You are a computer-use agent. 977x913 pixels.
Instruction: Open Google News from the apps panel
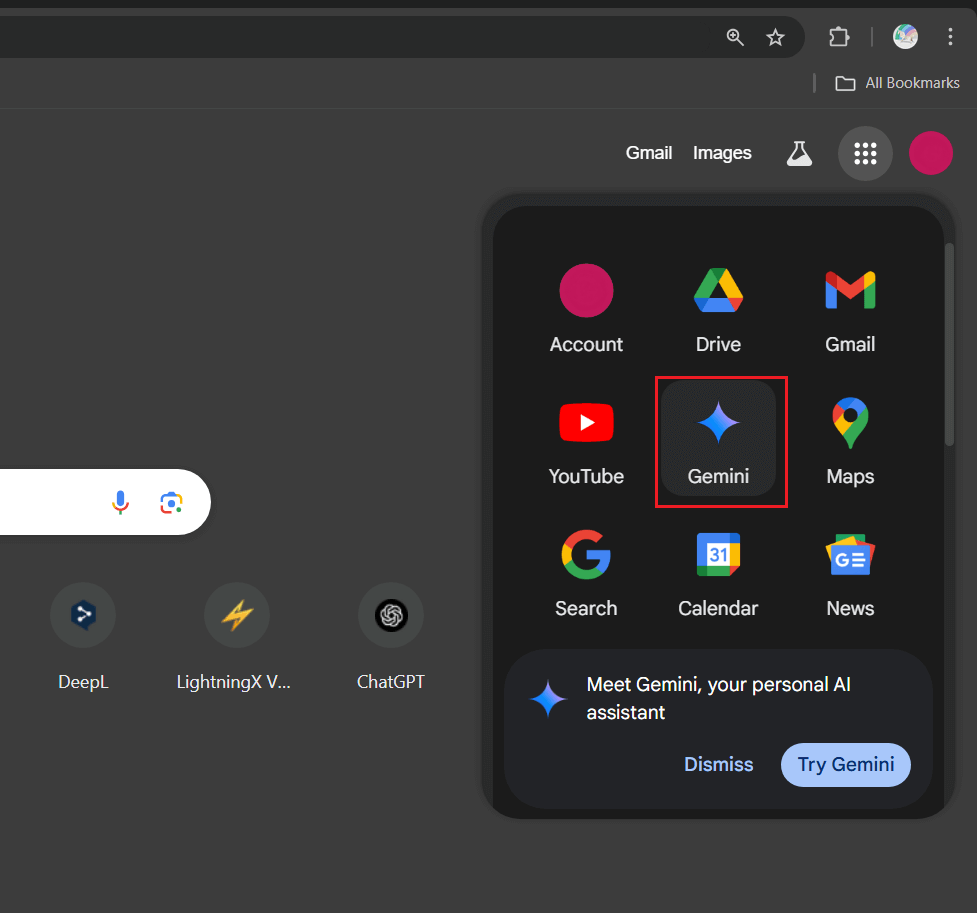(x=850, y=573)
